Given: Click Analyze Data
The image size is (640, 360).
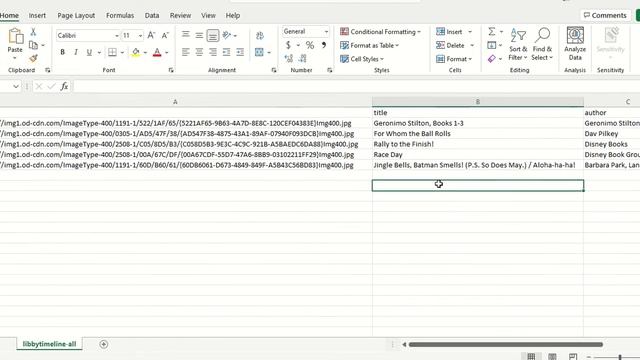Looking at the screenshot, I should [575, 44].
